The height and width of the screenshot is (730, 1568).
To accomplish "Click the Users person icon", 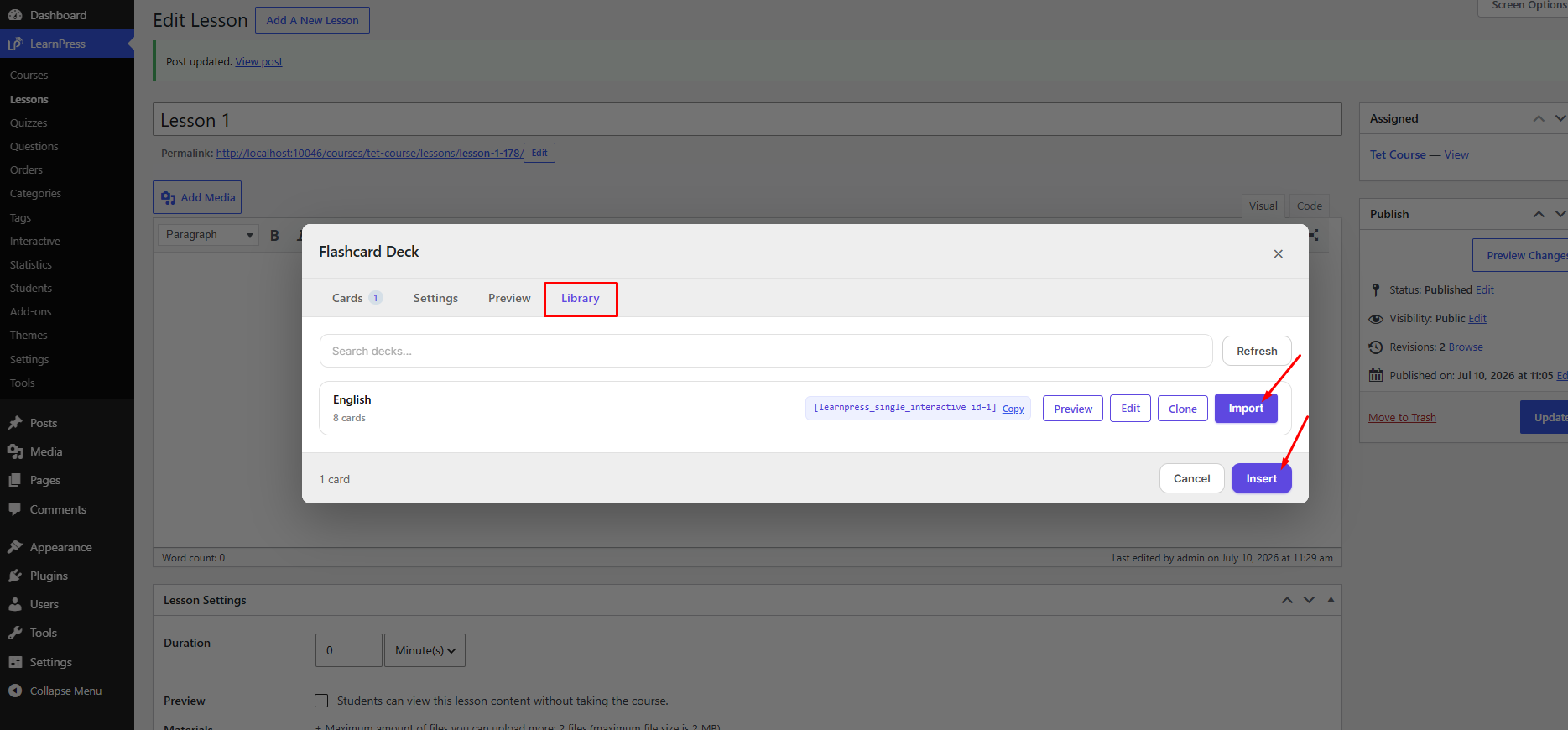I will tap(15, 604).
